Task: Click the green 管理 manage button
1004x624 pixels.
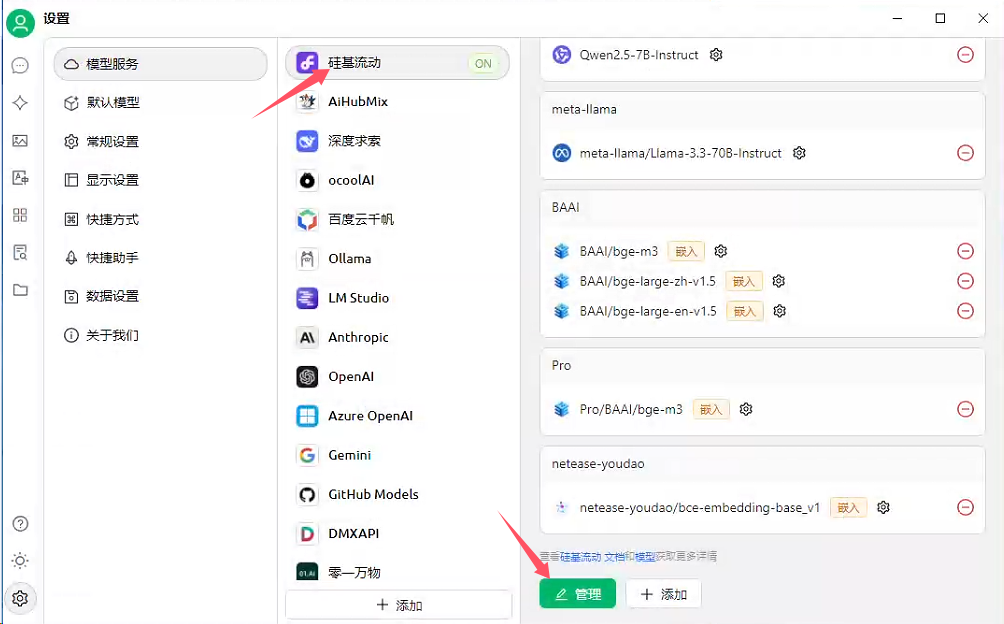Action: coord(578,594)
